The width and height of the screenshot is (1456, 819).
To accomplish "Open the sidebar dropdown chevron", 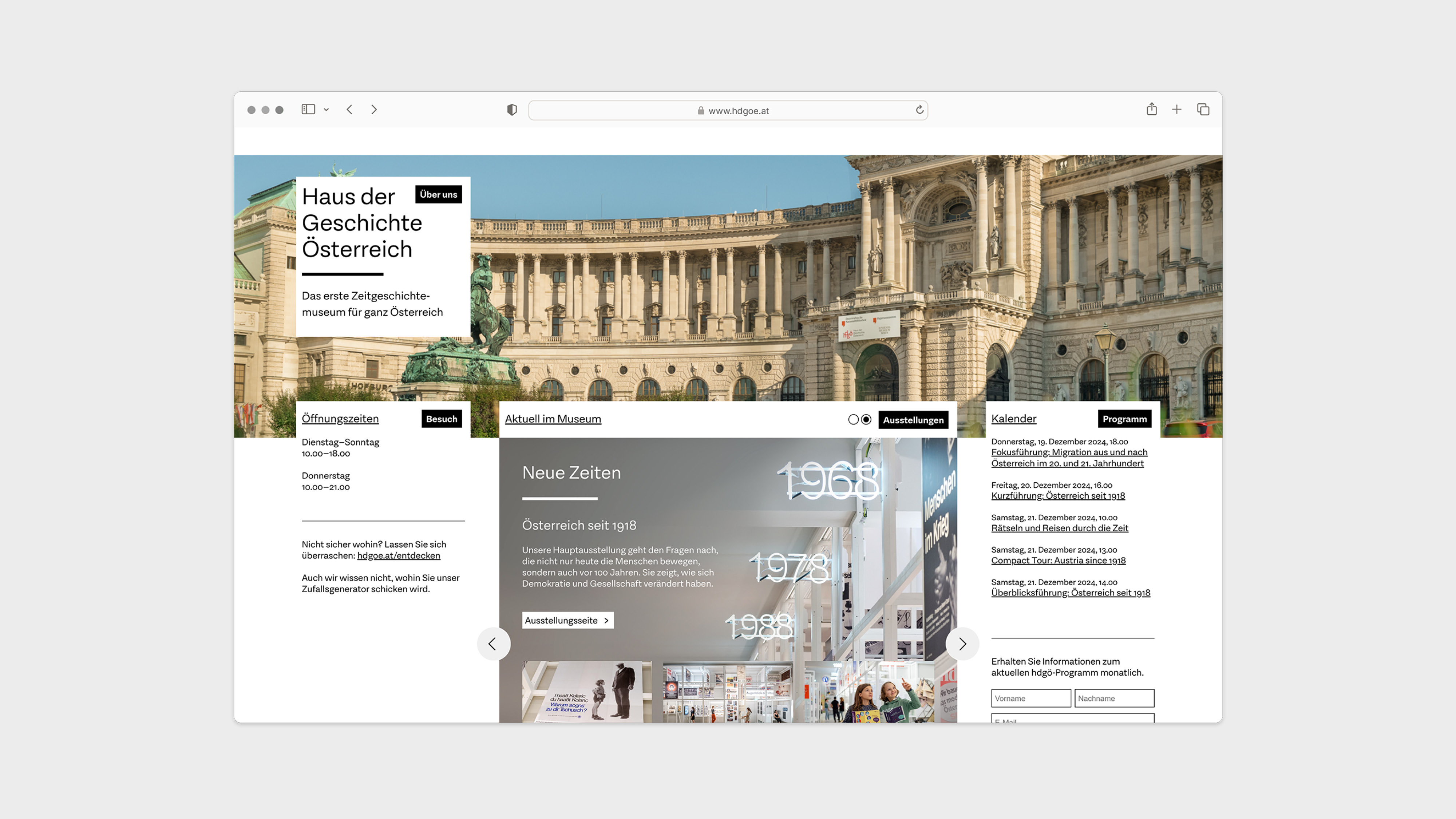I will tap(326, 110).
